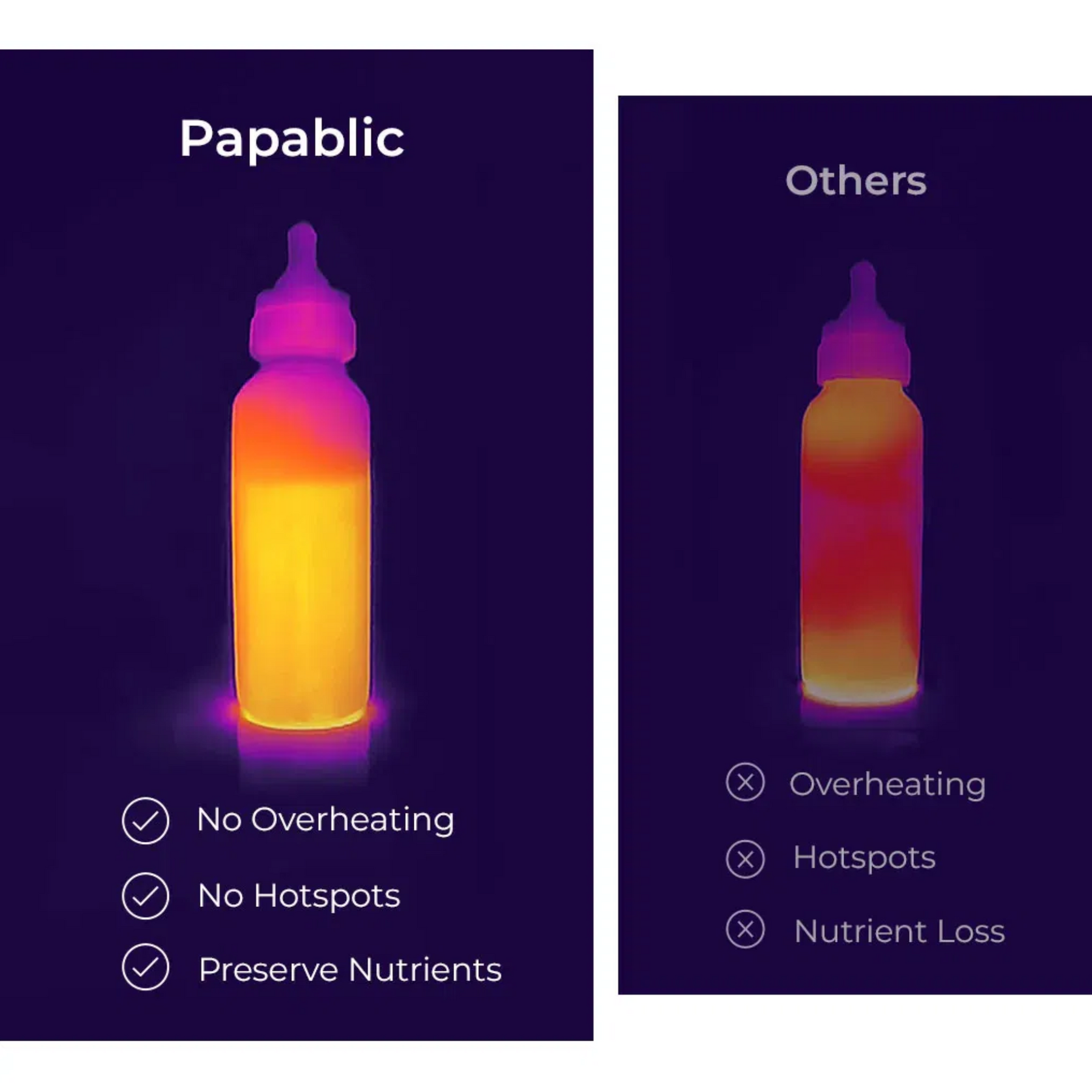Screen dimensions: 1092x1092
Task: Click the Nutrient Loss label
Action: click(899, 931)
